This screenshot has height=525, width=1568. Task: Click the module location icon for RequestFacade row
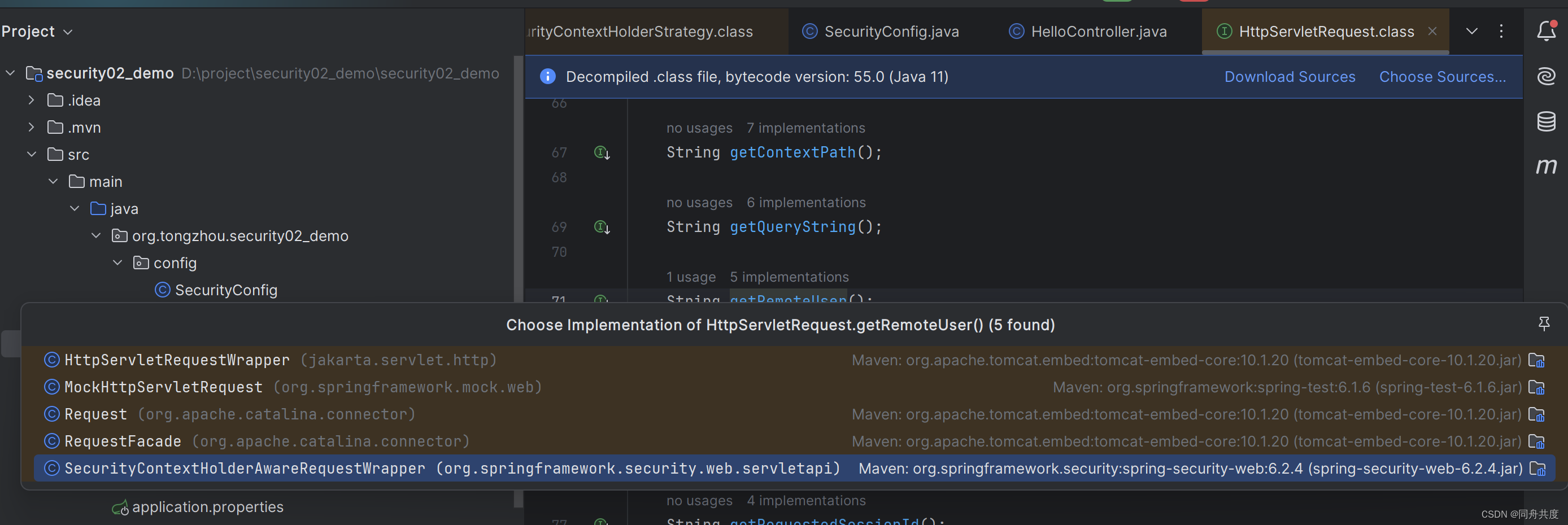coord(1536,441)
